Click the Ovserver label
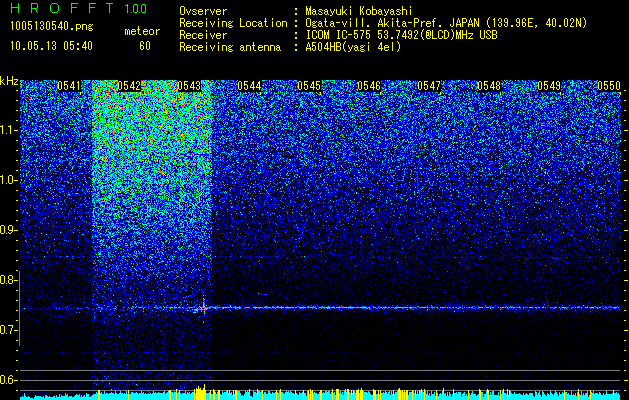Screen dimensions: 629x400 point(203,11)
